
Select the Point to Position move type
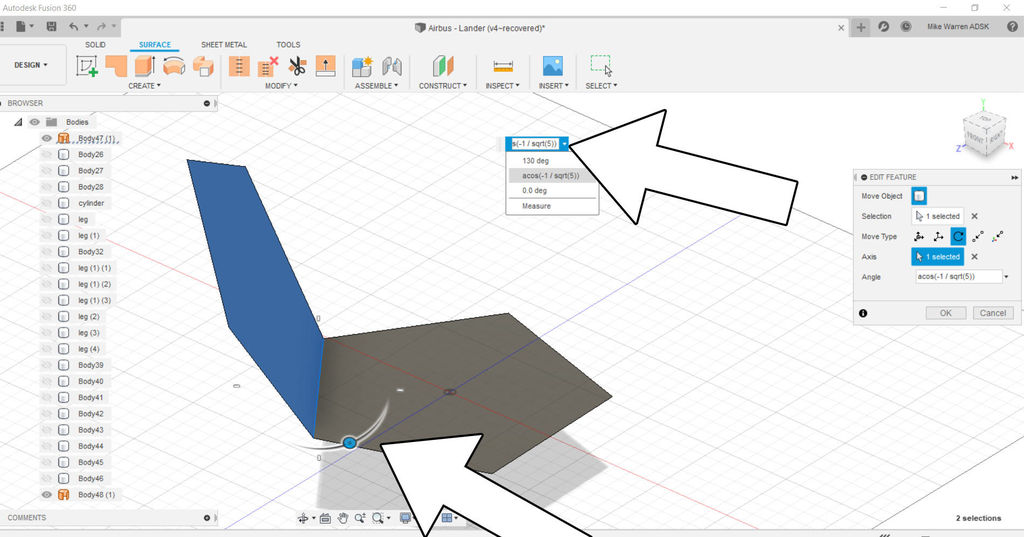(x=997, y=236)
